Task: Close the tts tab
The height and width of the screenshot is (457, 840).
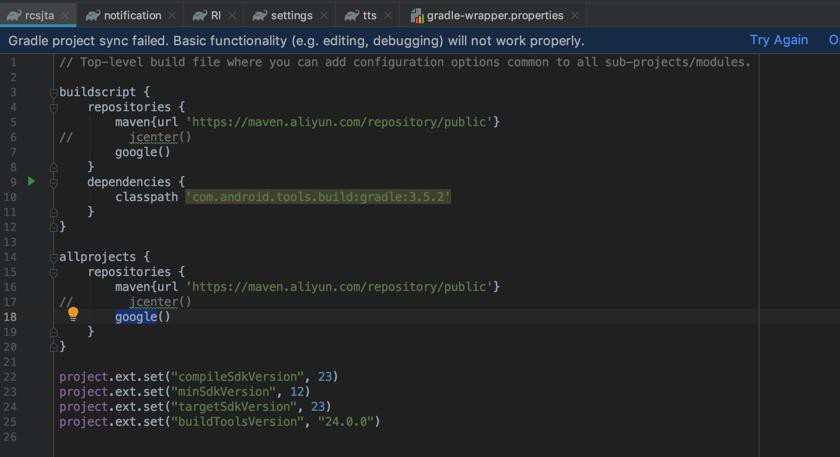Action: pos(388,16)
